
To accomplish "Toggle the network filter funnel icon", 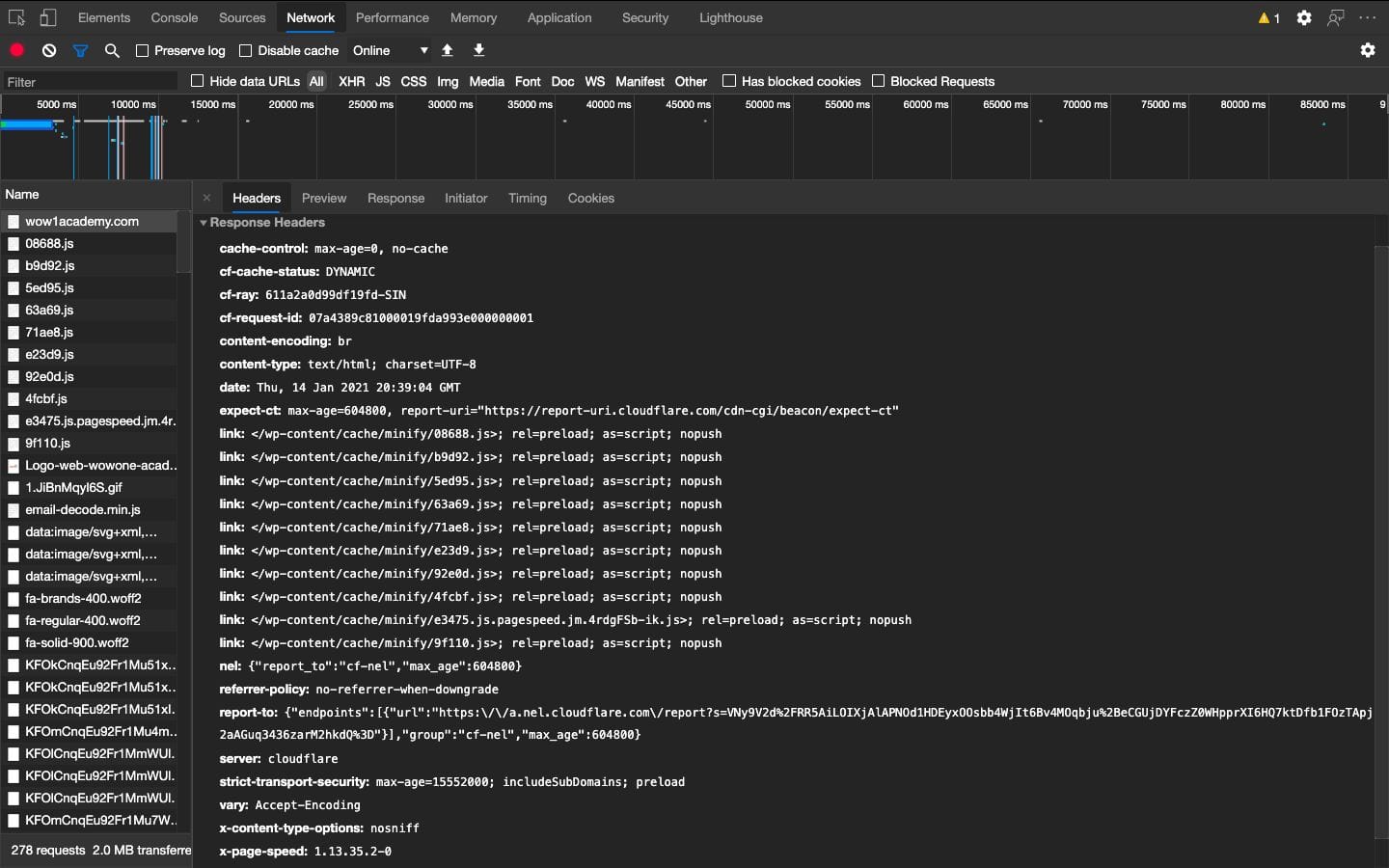I will [x=80, y=50].
